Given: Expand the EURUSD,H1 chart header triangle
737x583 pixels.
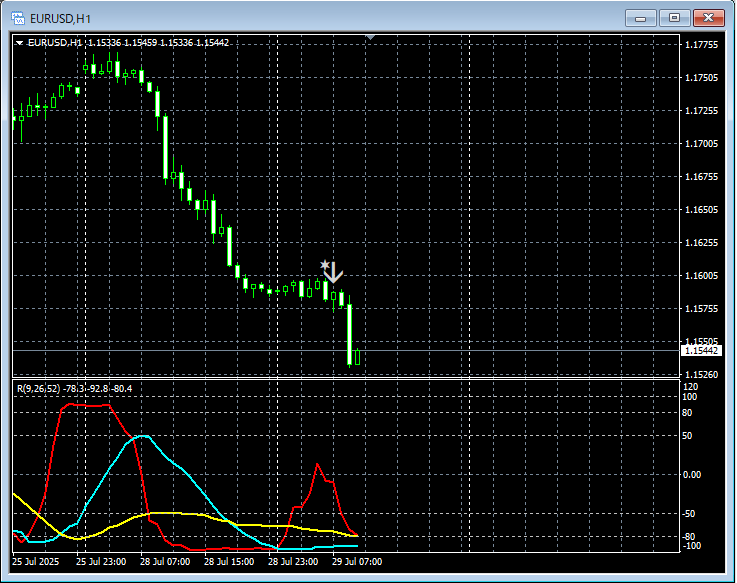Looking at the screenshot, I should 19,43.
